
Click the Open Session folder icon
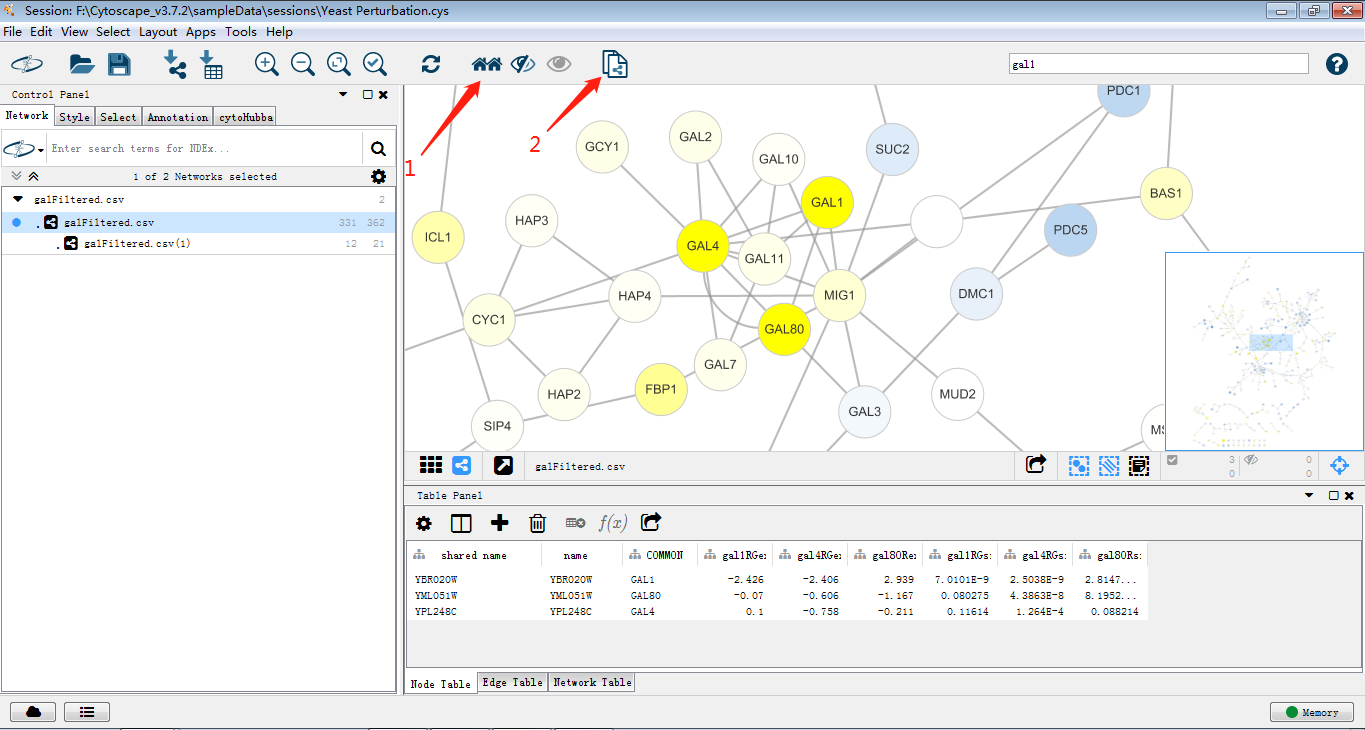[82, 64]
